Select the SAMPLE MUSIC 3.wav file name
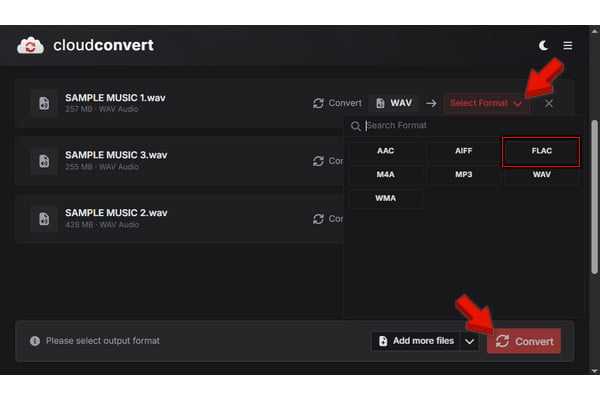Image resolution: width=600 pixels, height=400 pixels. click(x=116, y=155)
